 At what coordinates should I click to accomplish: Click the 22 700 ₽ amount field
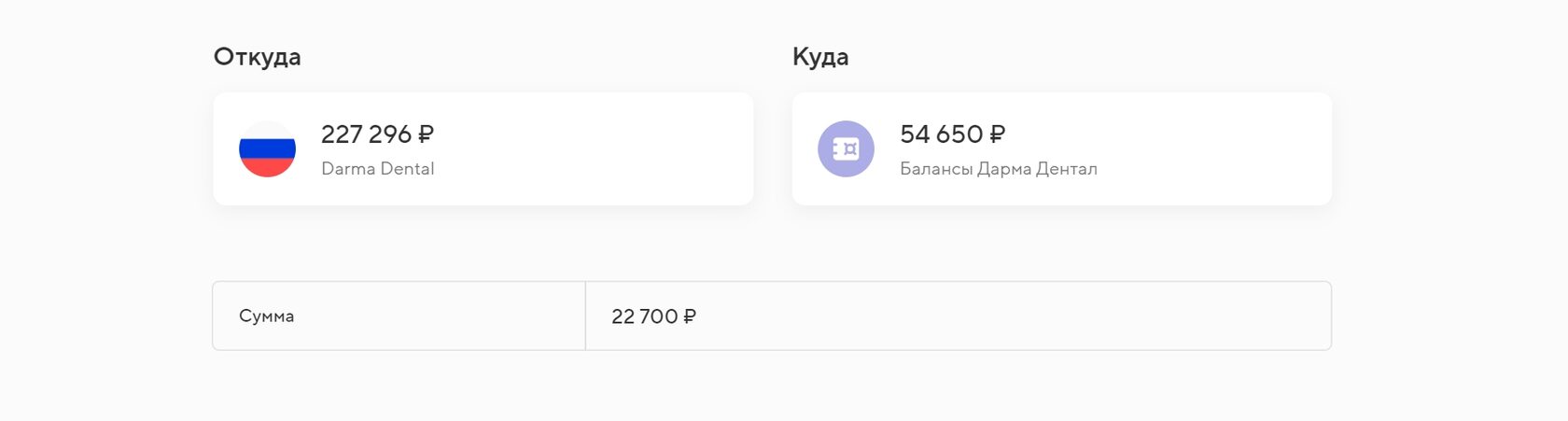coord(958,316)
